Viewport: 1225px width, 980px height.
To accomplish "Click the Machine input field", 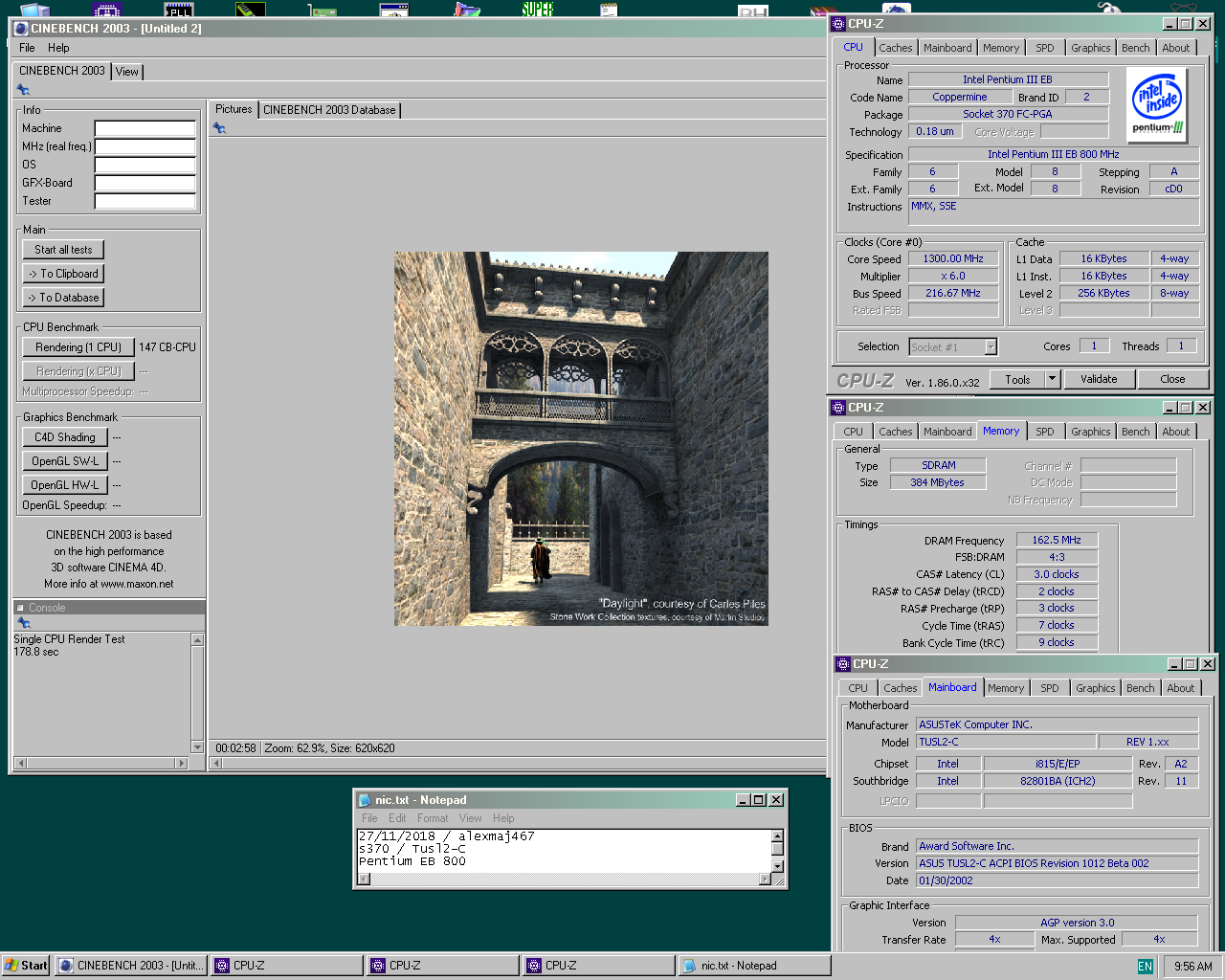I will 145,128.
